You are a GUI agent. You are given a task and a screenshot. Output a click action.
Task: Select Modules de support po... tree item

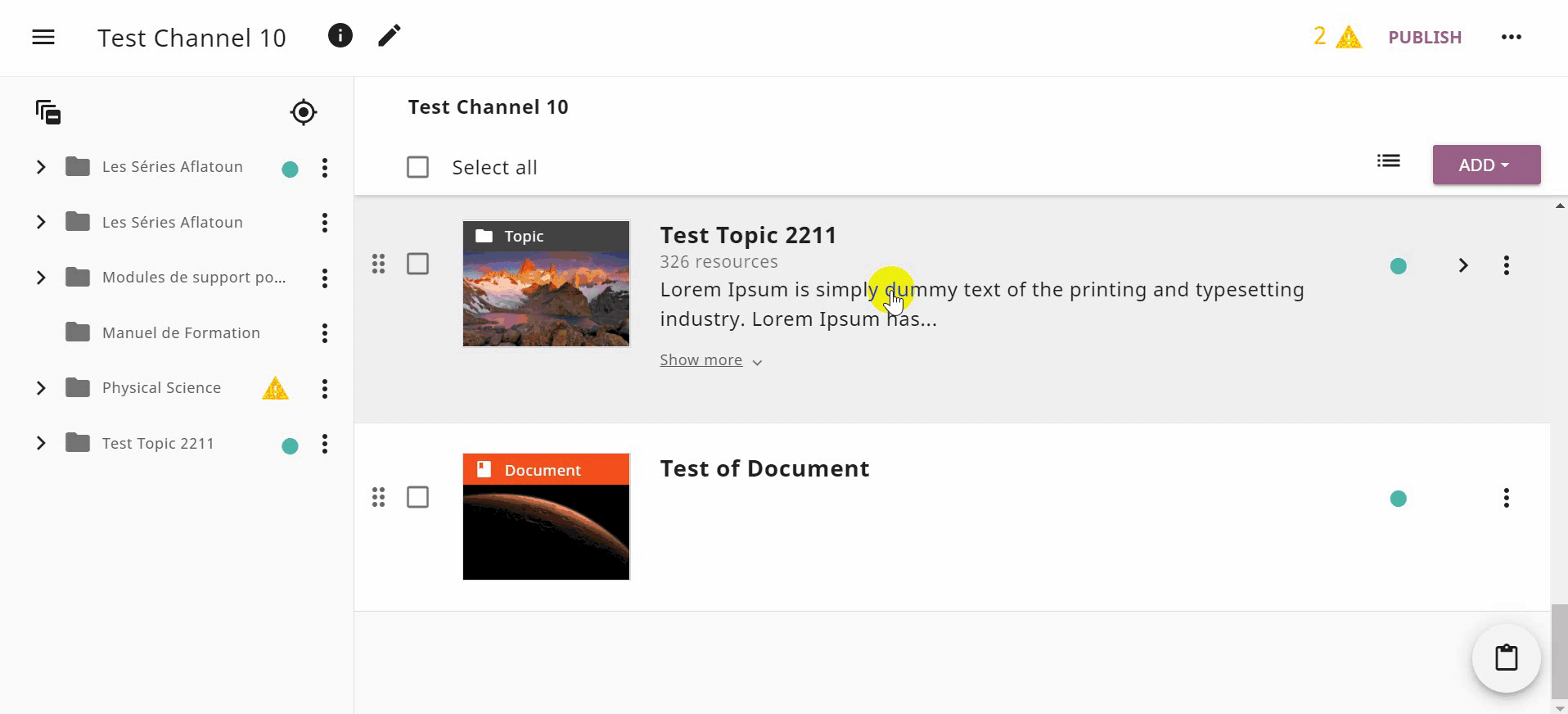194,278
